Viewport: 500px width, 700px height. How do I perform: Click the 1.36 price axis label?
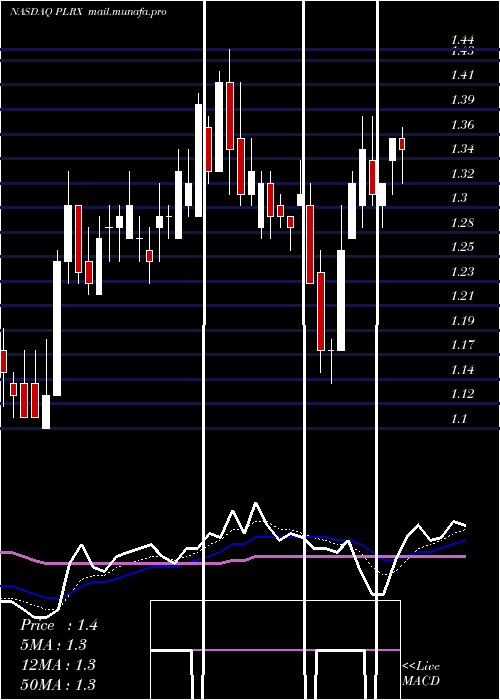[462, 124]
